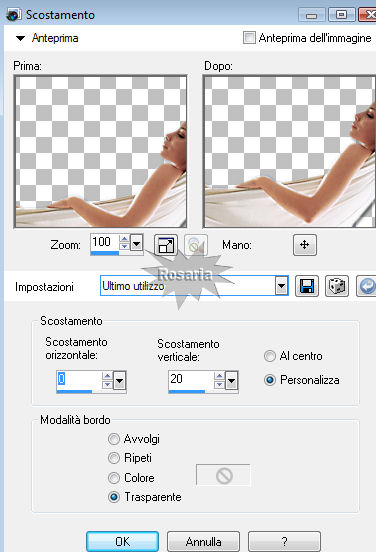
Task: Maximize the Scostamento dialog
Action: [x=341, y=15]
